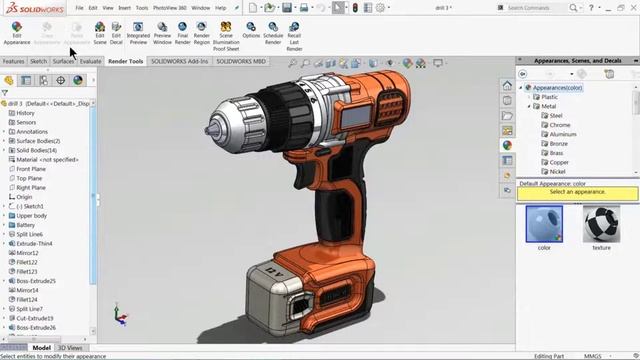Select the texture appearance thumbnail
The image size is (640, 360).
(x=601, y=224)
